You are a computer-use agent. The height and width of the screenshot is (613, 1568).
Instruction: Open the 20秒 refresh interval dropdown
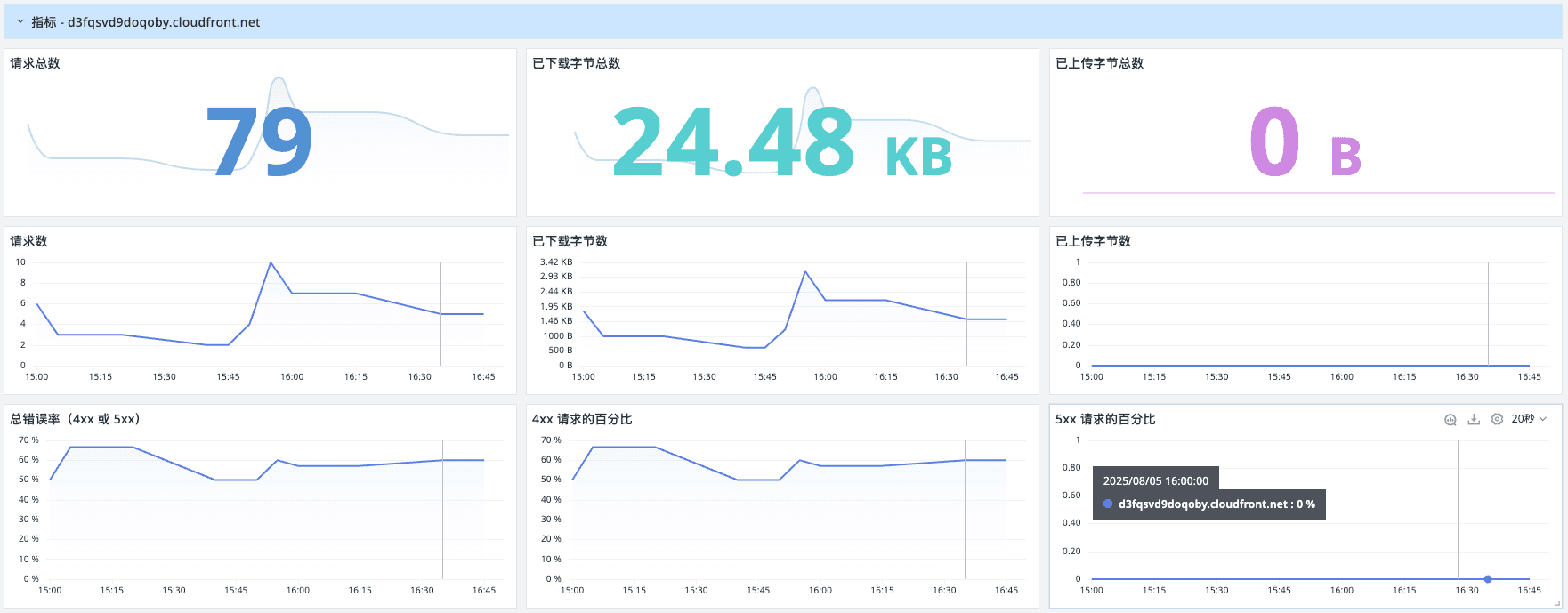pyautogui.click(x=1529, y=419)
